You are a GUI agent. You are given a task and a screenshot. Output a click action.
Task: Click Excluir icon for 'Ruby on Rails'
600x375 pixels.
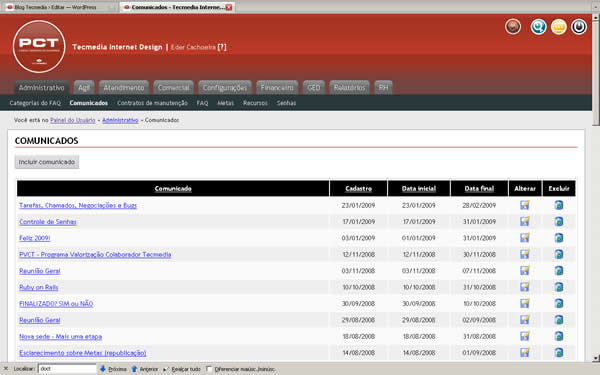[x=559, y=287]
